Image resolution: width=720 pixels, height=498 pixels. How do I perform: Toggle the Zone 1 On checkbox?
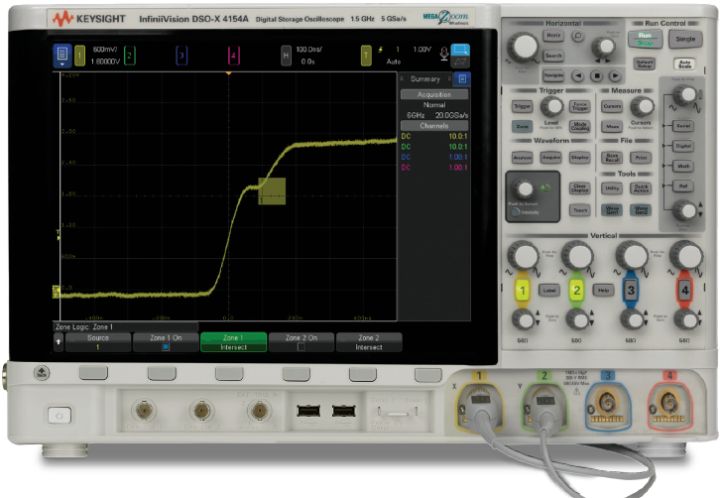point(166,347)
